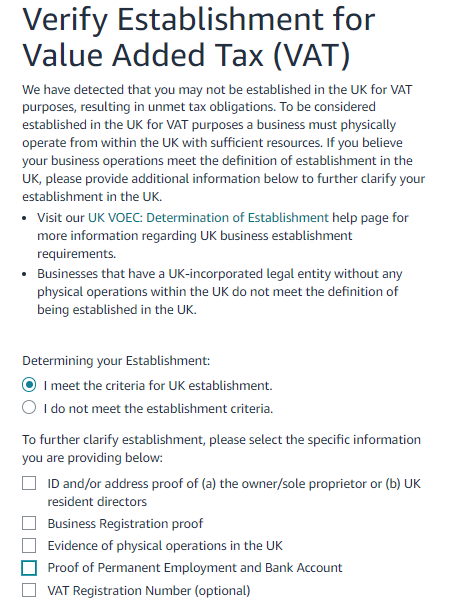
Task: Click 'Proof of Permanent Employment and Bank Account' text
Action: point(195,568)
